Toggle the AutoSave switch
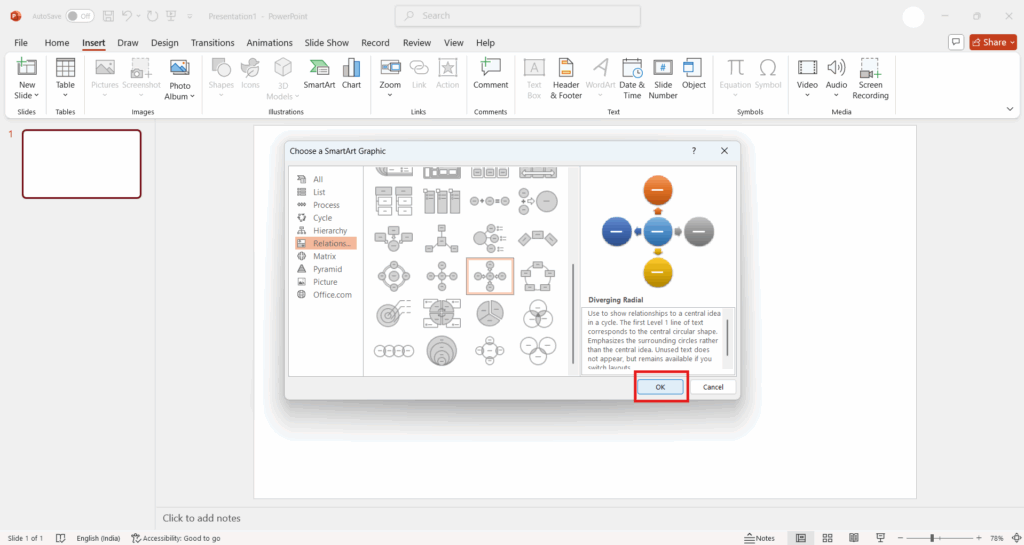 [80, 16]
